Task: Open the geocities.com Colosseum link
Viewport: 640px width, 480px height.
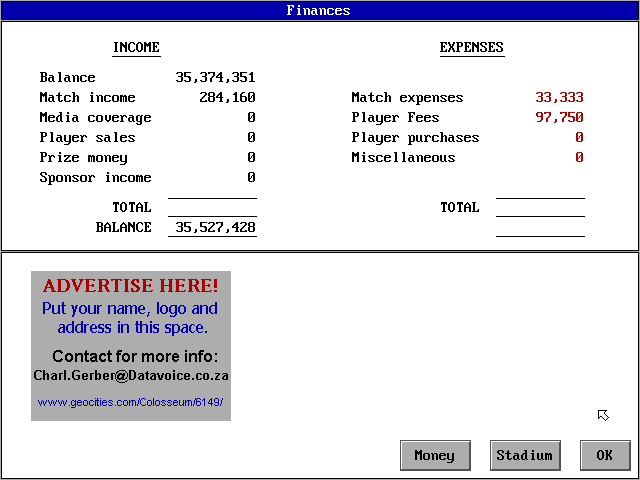Action: click(x=130, y=402)
